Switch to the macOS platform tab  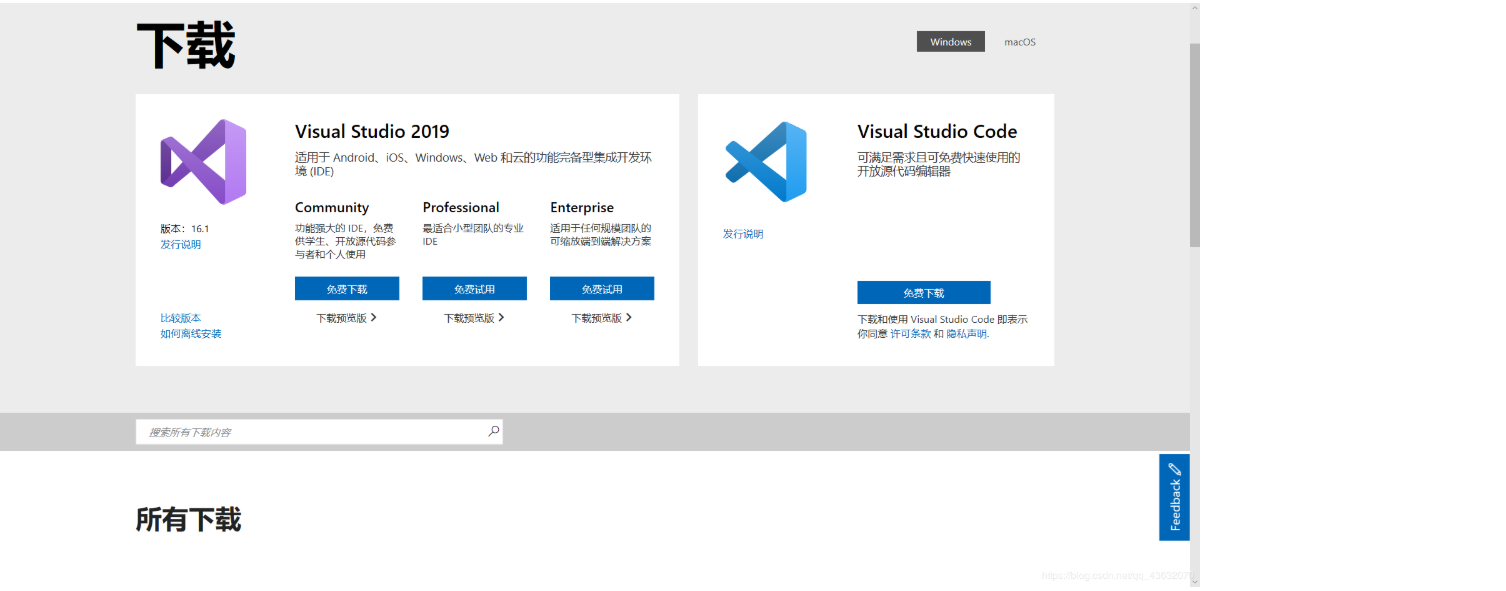click(x=1020, y=42)
